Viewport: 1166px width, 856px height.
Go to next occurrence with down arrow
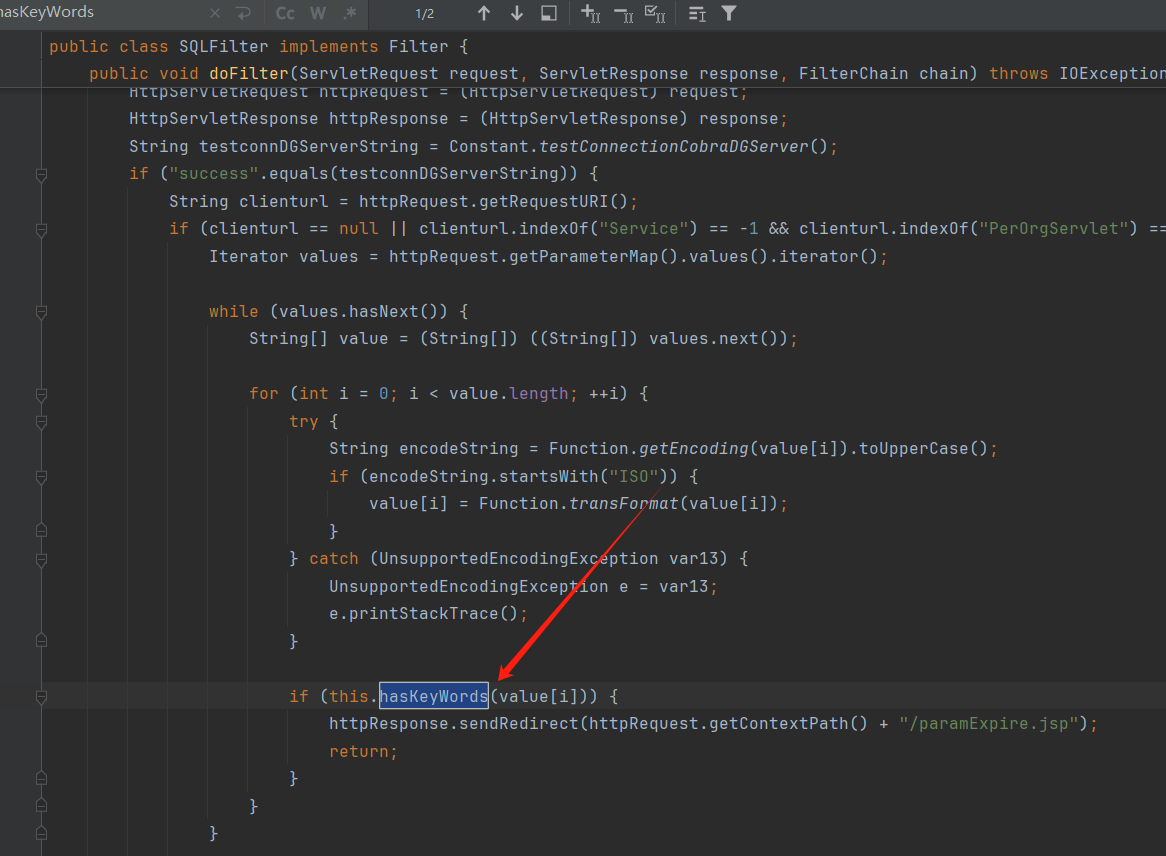click(517, 13)
